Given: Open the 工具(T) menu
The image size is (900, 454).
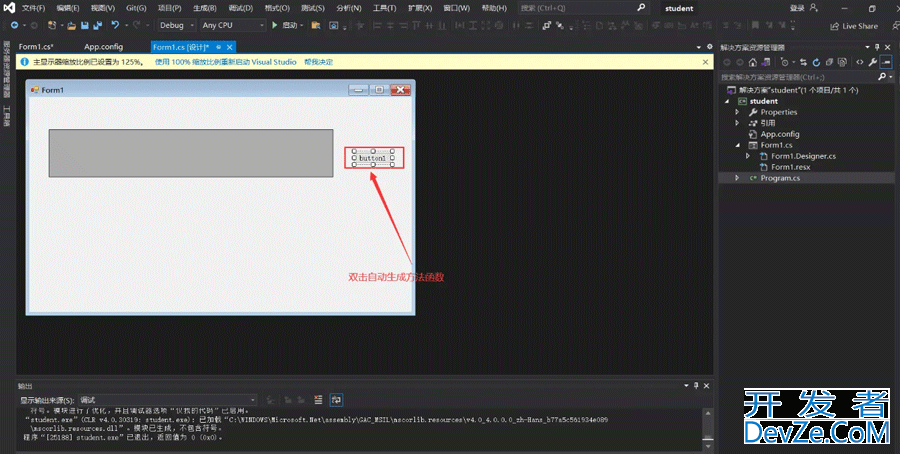Looking at the screenshot, I should (x=384, y=8).
